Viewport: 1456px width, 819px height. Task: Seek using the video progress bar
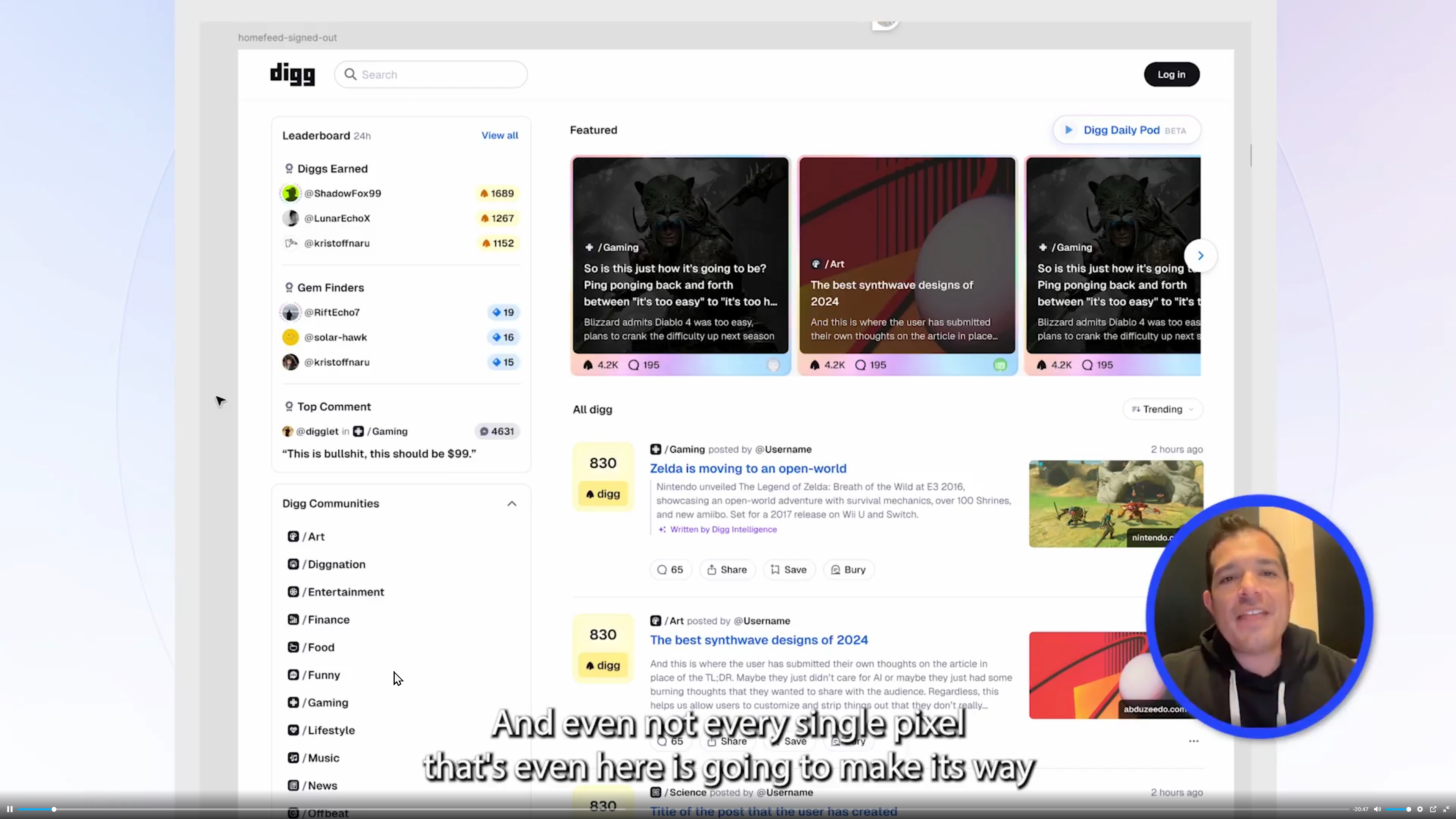coord(683,810)
